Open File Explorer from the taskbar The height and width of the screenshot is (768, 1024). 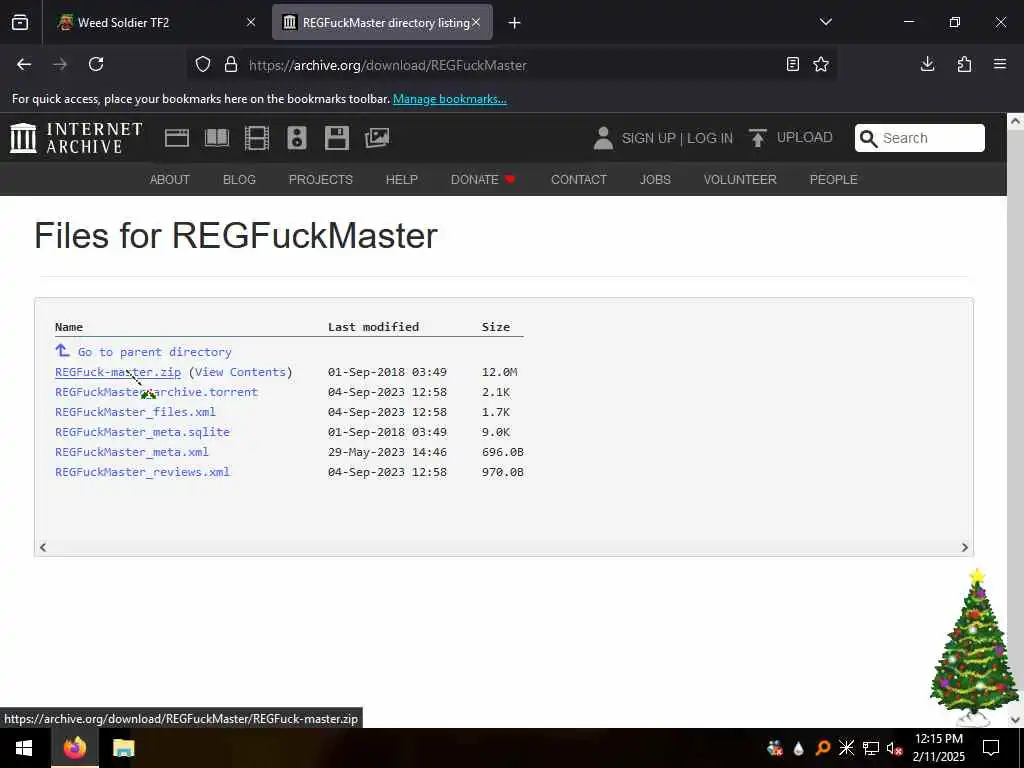pyautogui.click(x=123, y=748)
